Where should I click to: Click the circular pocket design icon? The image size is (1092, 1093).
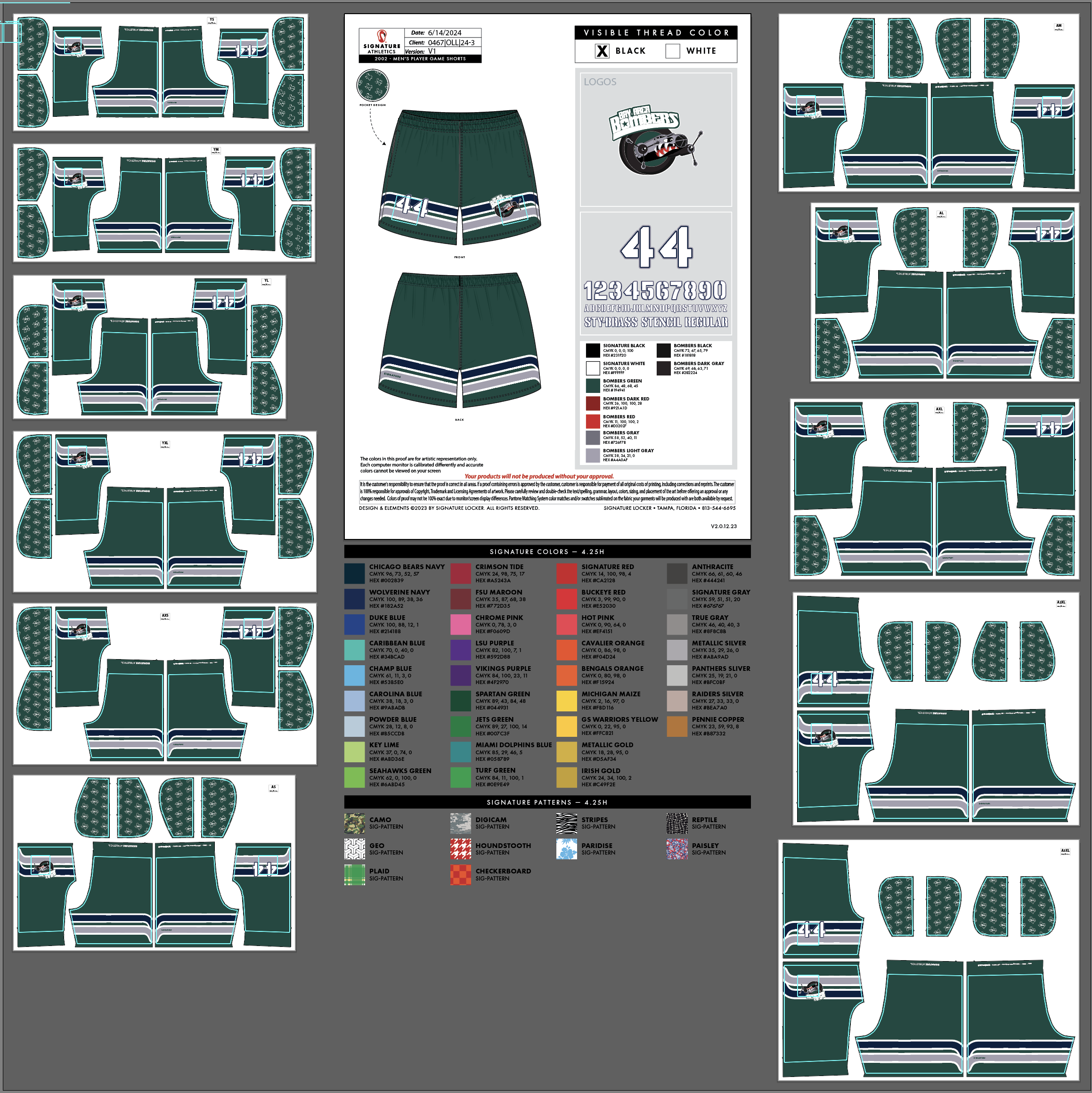[372, 85]
